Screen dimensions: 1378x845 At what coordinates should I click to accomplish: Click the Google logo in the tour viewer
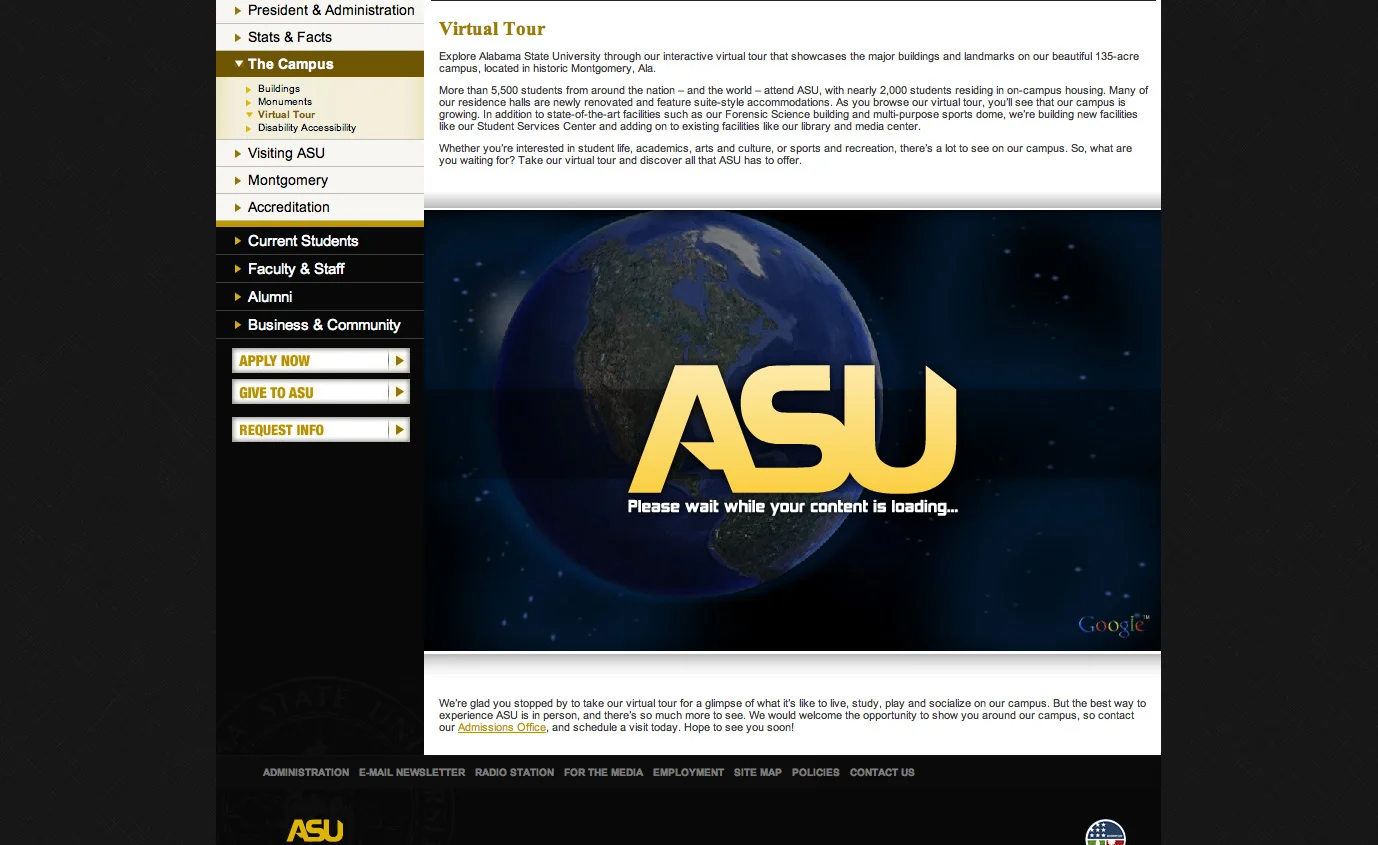pyautogui.click(x=1114, y=625)
